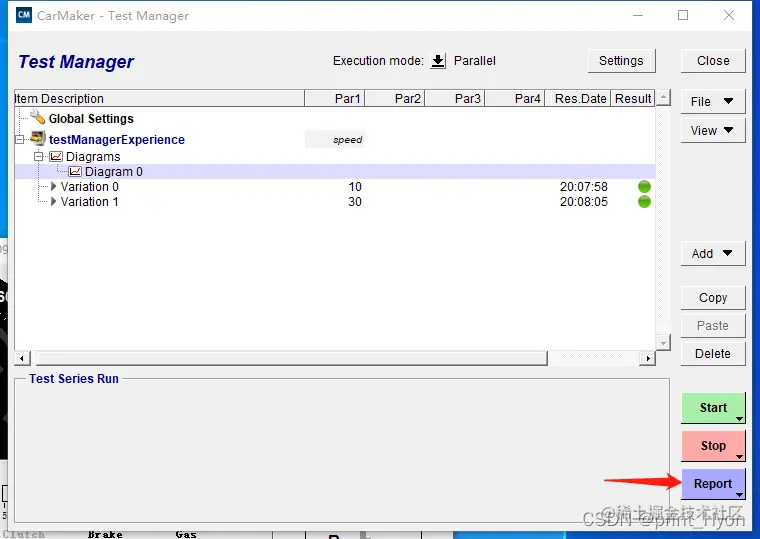
Task: Click the Par4 column header
Action: tap(515, 98)
